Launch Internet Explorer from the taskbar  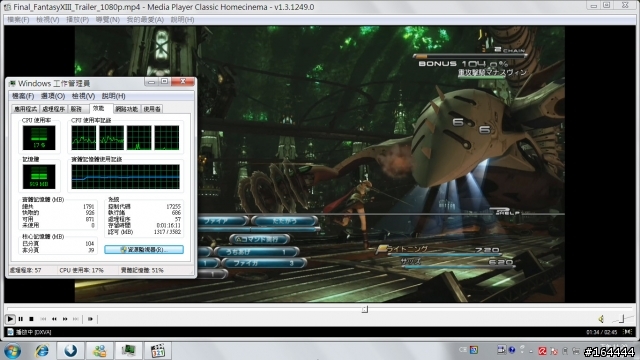[42, 351]
